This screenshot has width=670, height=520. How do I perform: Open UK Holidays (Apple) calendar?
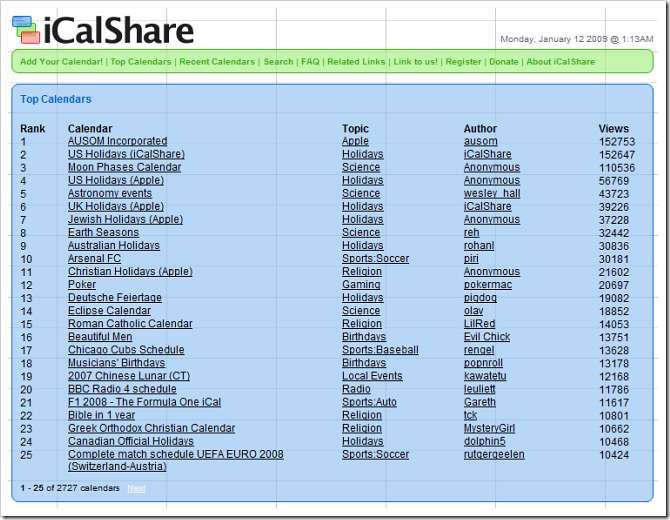pos(116,206)
